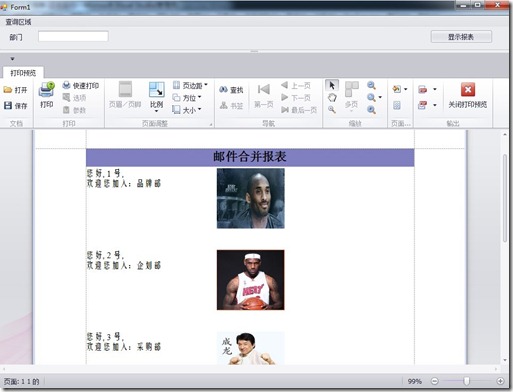The image size is (513, 392).
Task: Maximize the Form1 window
Action: [478, 5]
